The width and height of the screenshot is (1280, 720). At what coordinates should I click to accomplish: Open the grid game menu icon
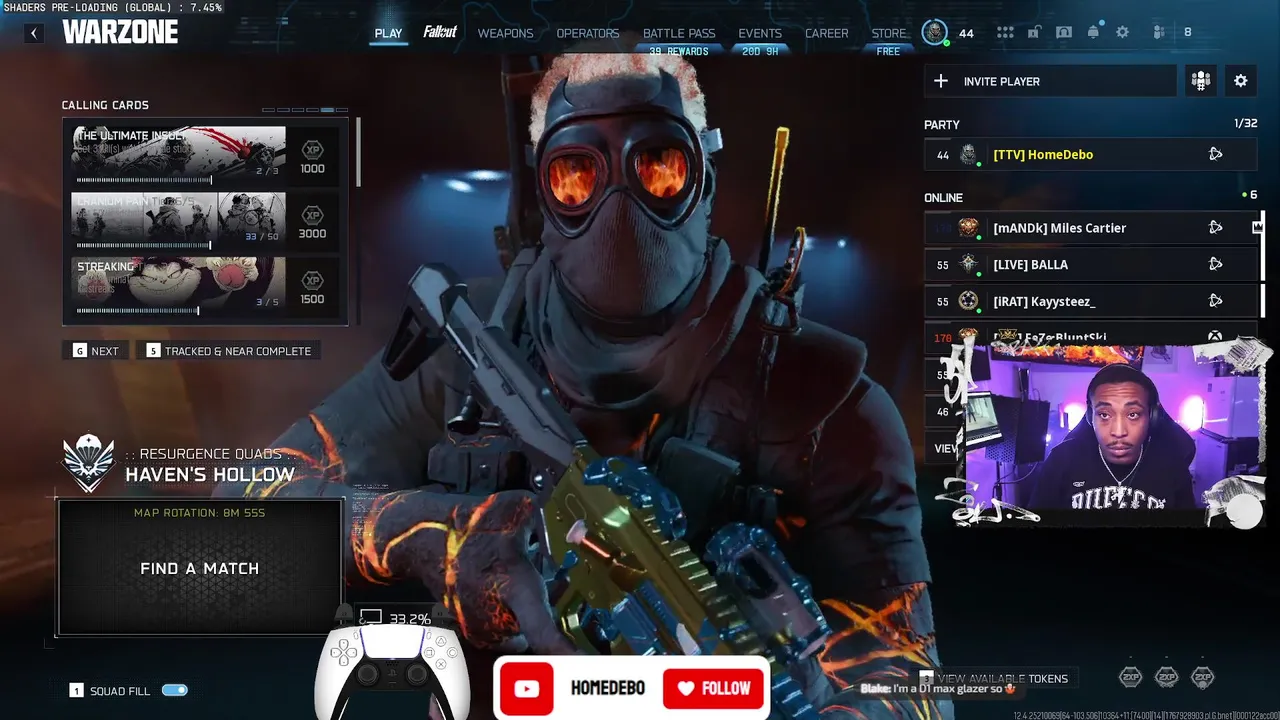pos(1005,32)
